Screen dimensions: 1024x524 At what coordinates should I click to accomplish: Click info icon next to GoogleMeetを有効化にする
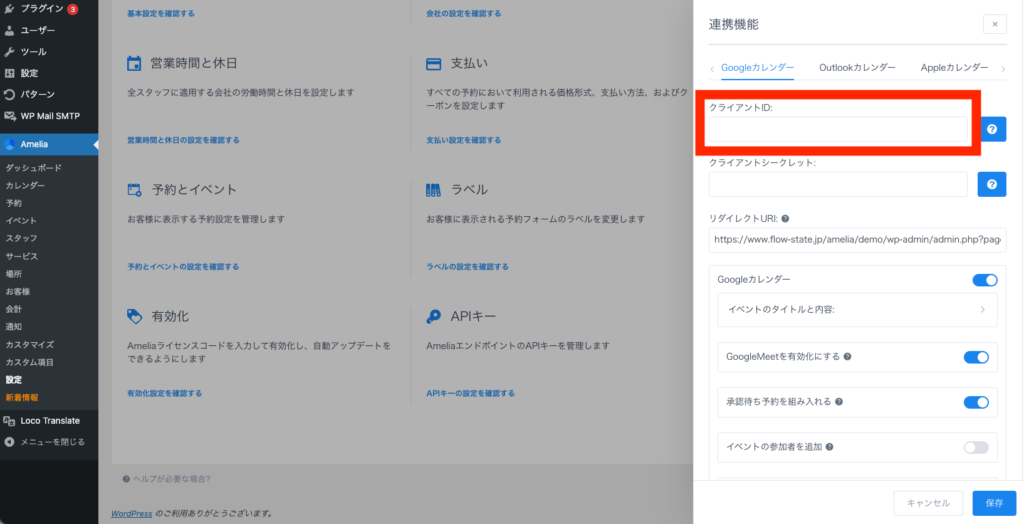tap(848, 357)
